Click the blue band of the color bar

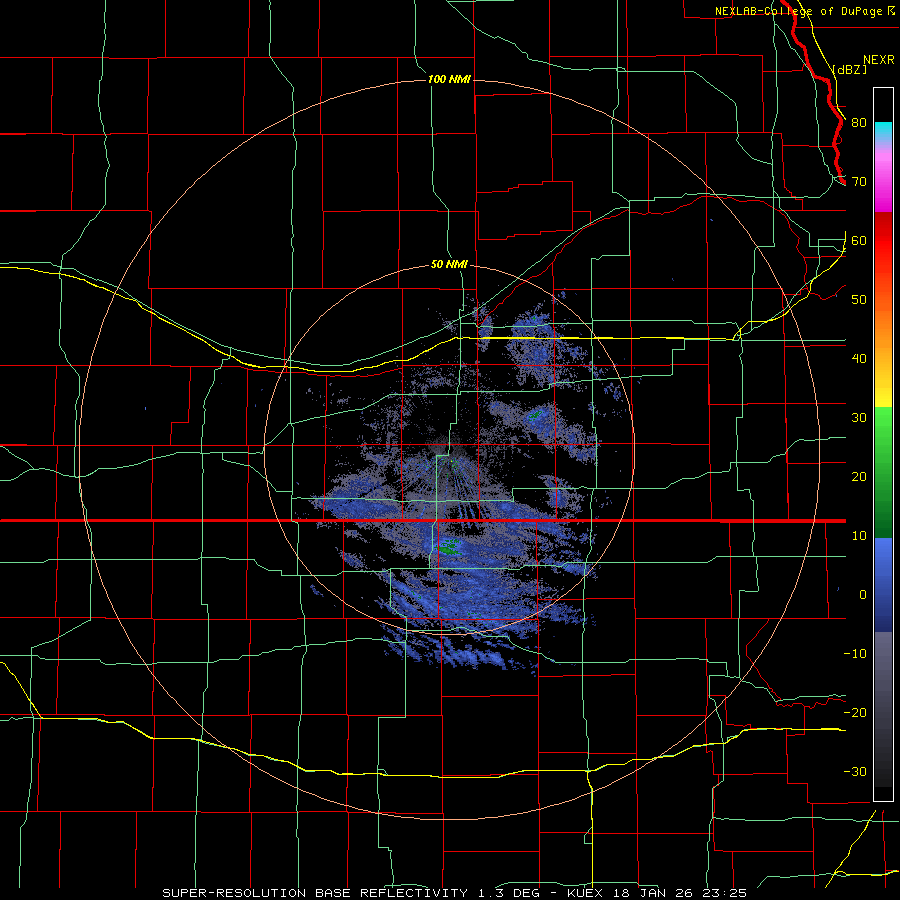point(883,584)
